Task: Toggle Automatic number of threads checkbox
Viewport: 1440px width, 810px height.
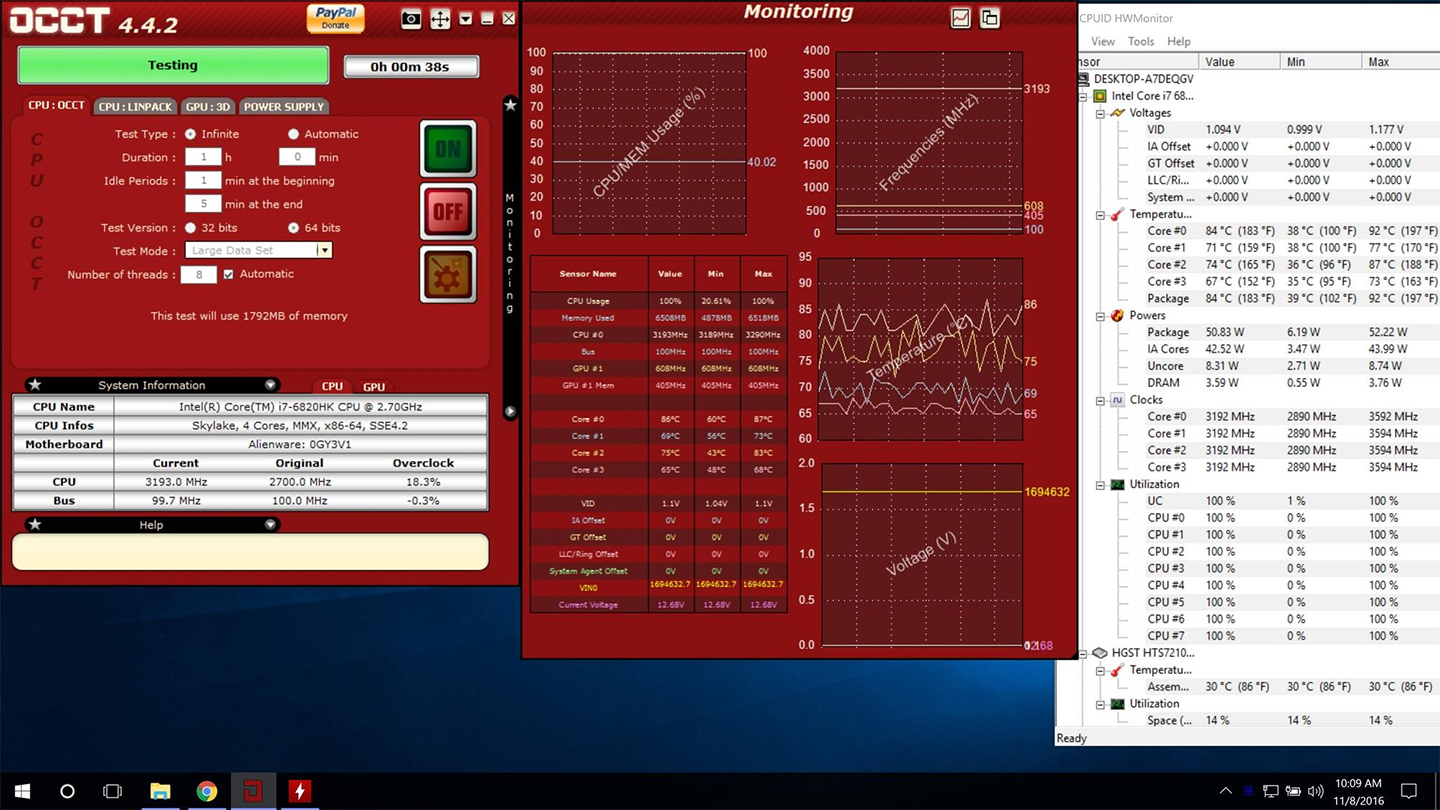Action: point(229,274)
